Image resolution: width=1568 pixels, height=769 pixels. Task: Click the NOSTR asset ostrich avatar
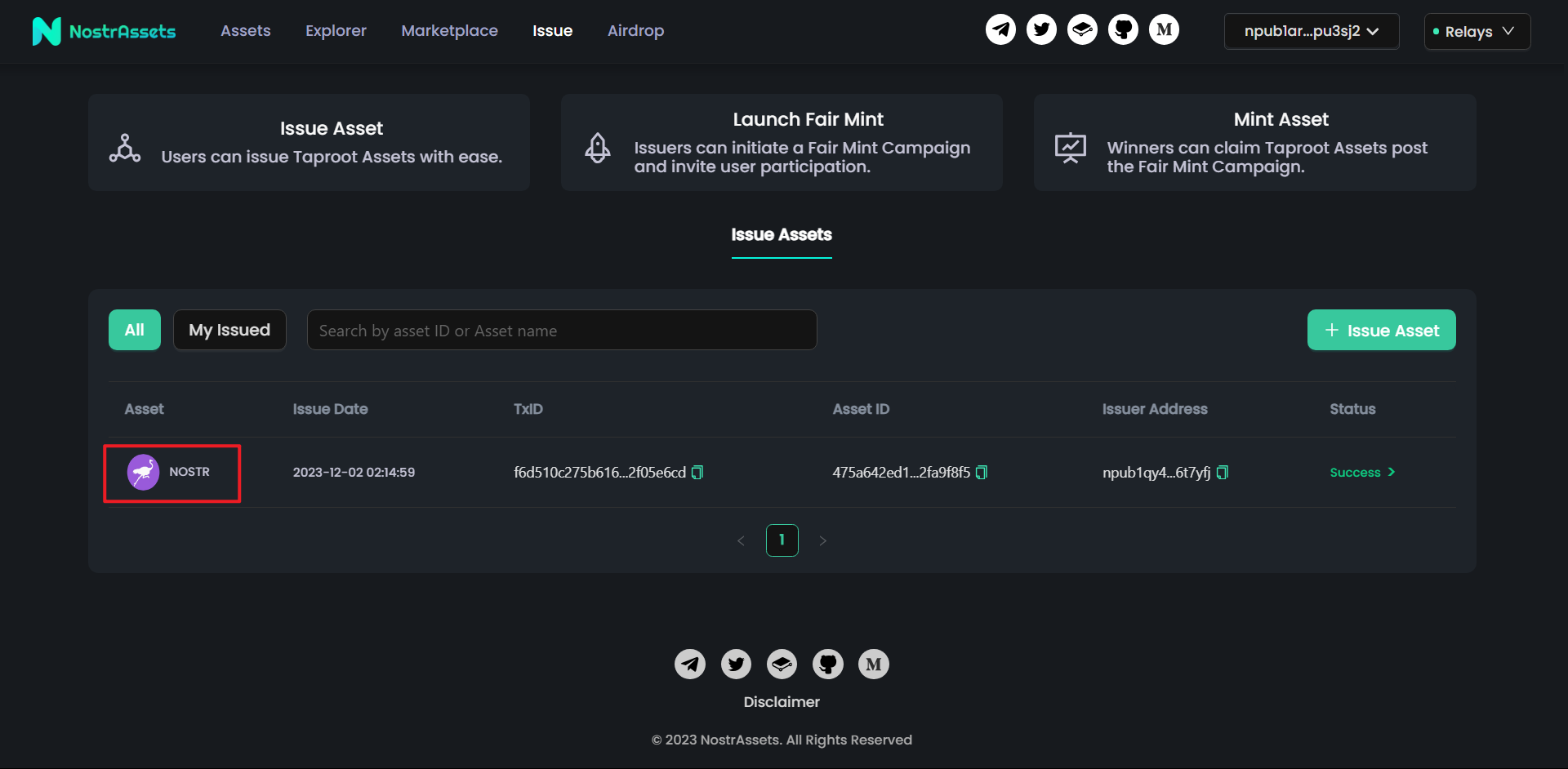point(143,472)
